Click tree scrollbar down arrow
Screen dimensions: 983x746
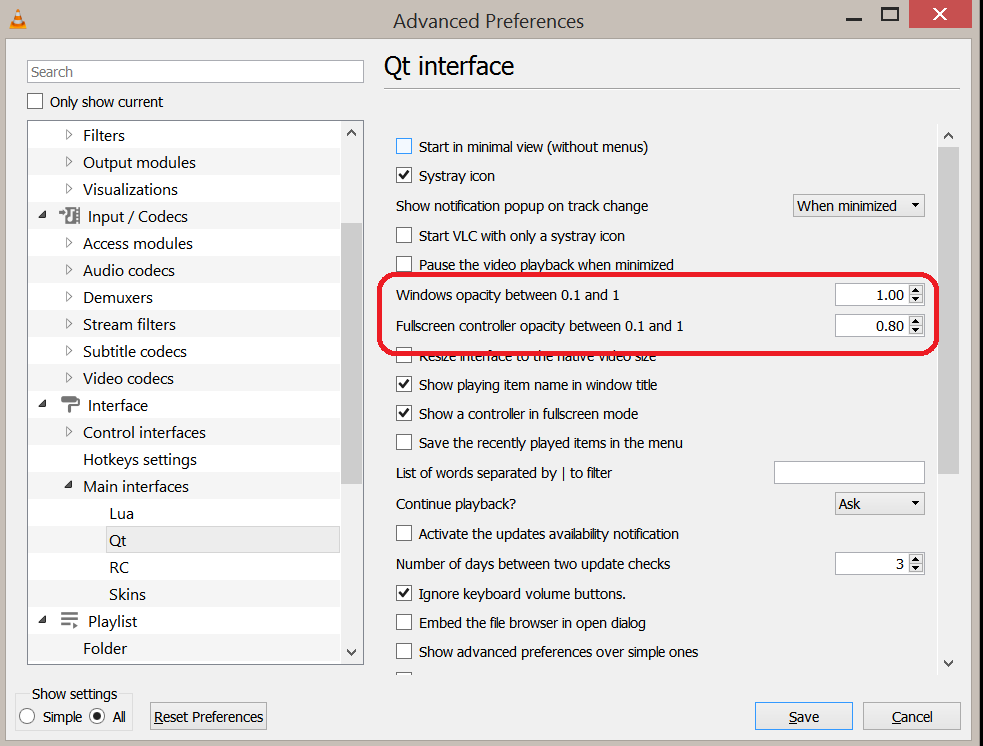tap(352, 652)
